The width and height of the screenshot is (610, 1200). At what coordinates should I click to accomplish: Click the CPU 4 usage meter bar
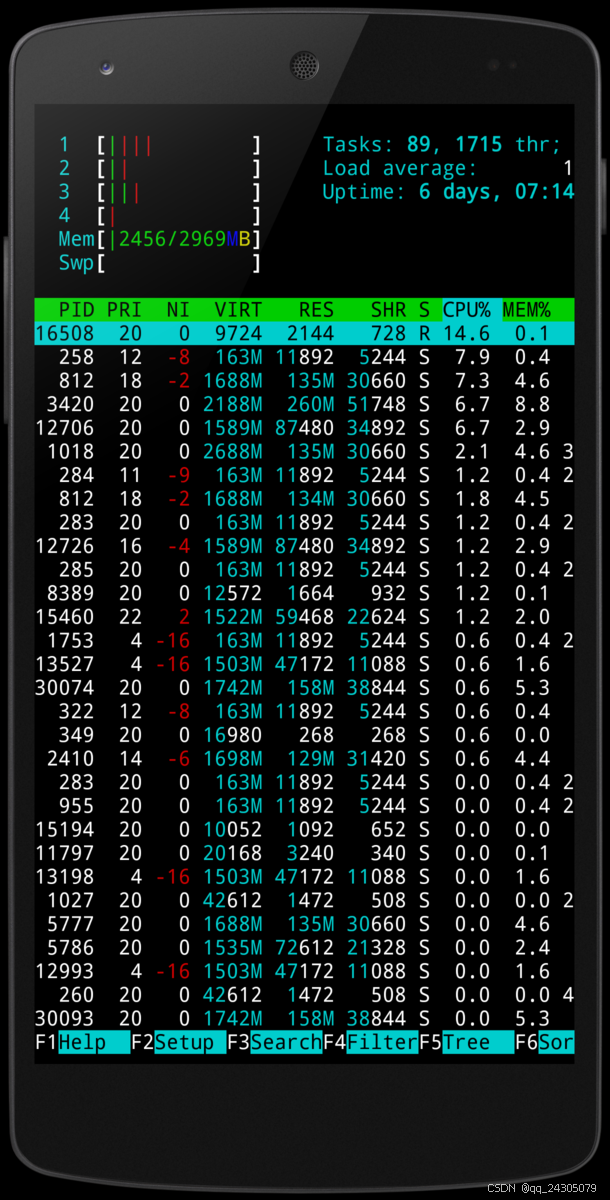(179, 216)
